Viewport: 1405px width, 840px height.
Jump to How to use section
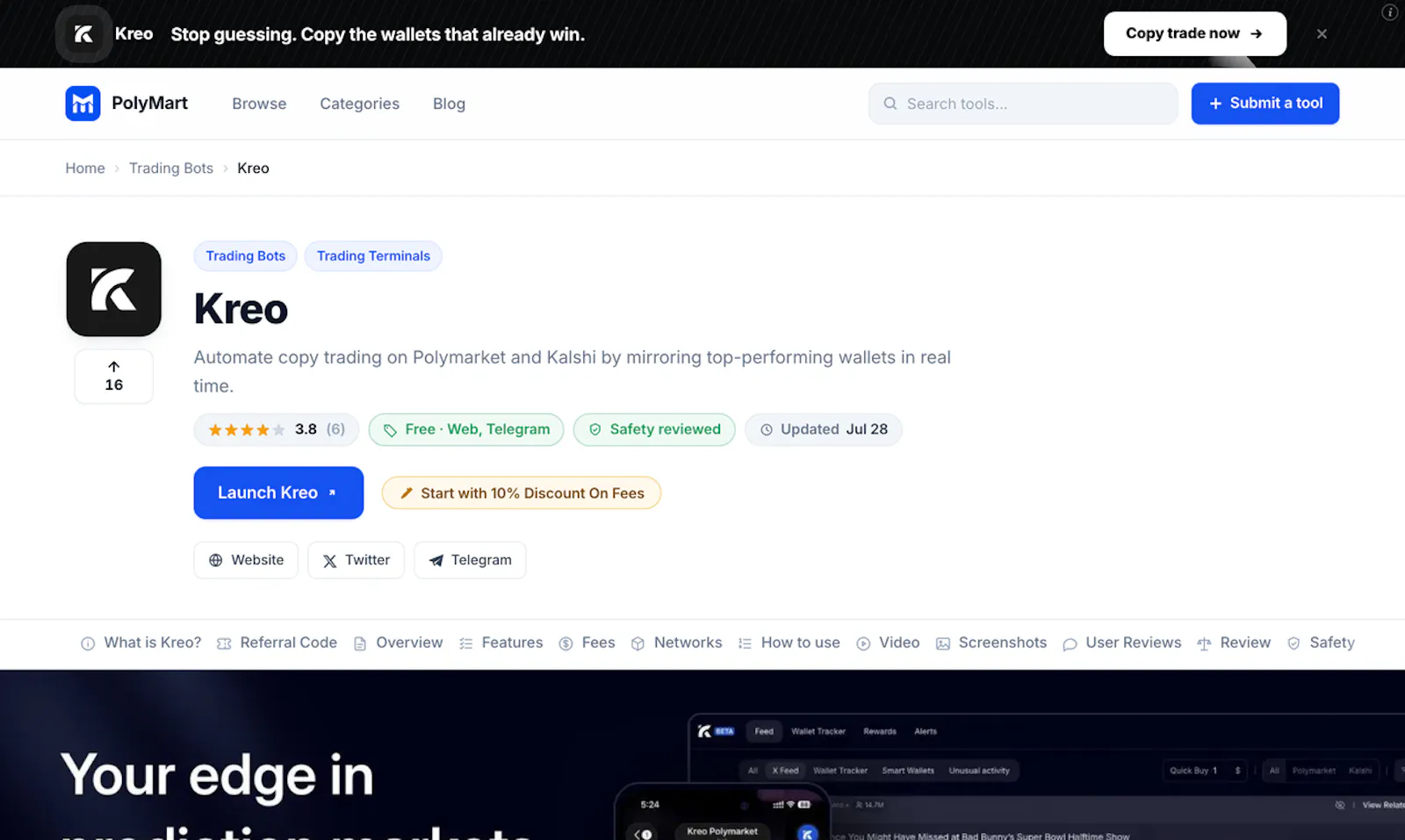[789, 643]
